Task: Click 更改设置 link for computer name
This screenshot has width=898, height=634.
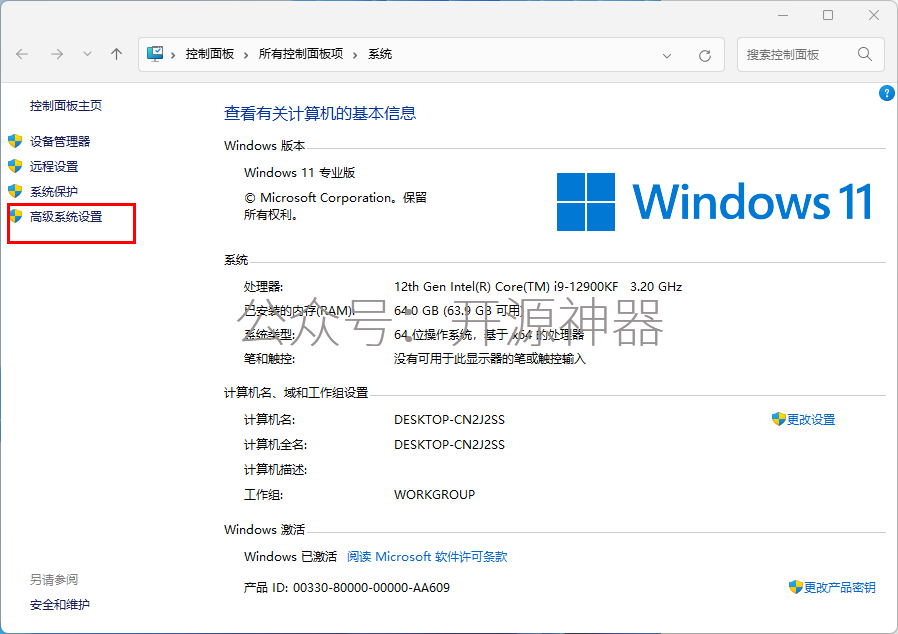Action: coord(811,420)
